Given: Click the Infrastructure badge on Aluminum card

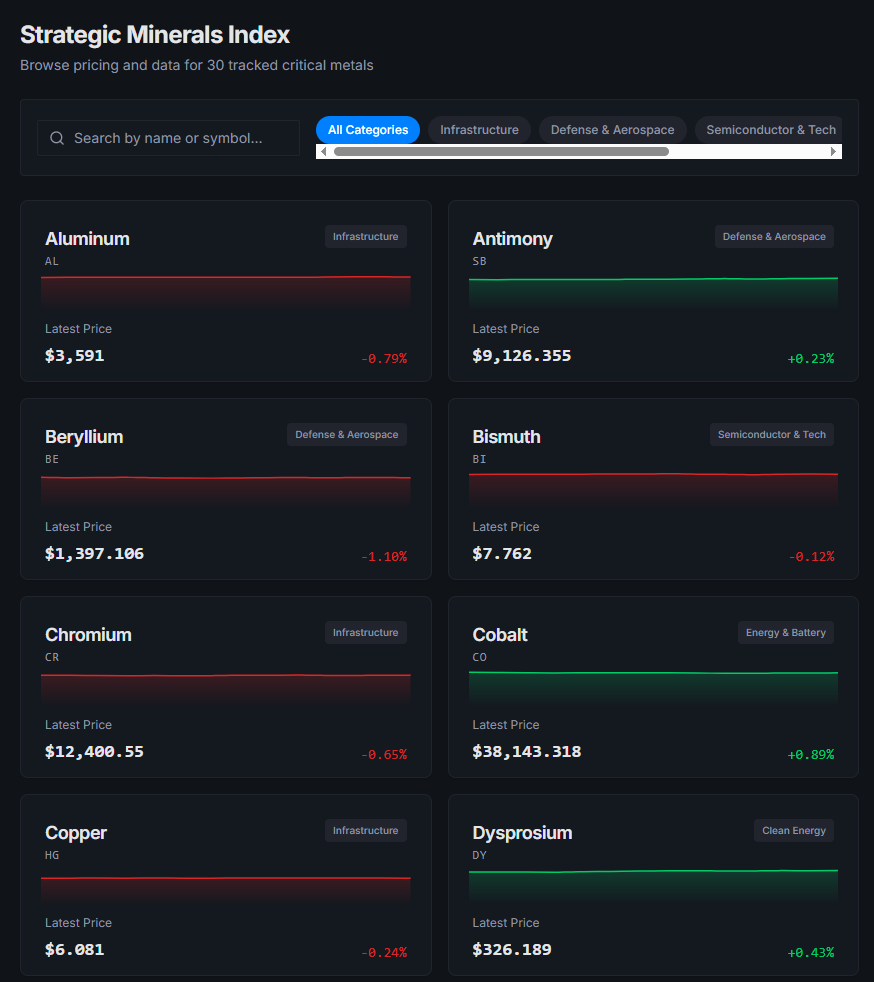Looking at the screenshot, I should click(365, 237).
